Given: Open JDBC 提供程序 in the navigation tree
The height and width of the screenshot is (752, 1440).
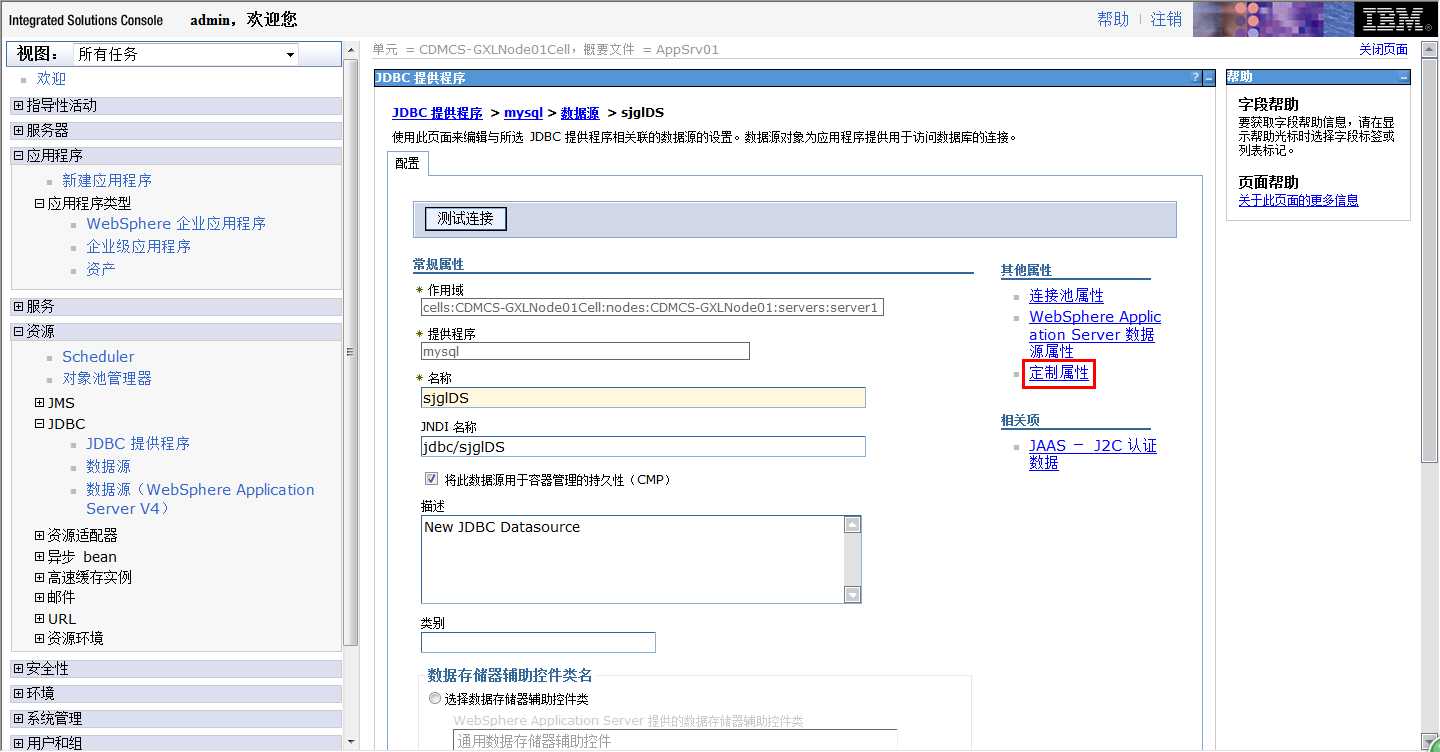Looking at the screenshot, I should tap(138, 443).
